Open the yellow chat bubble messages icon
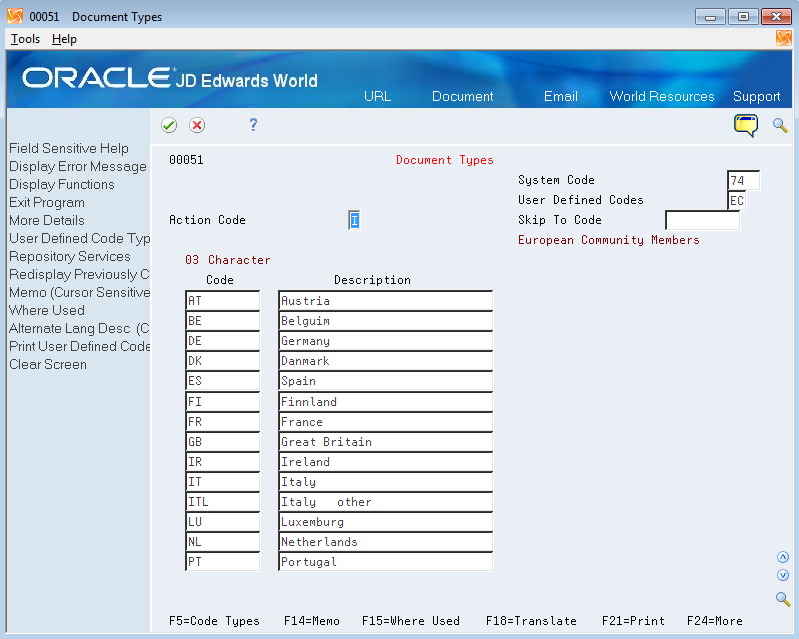This screenshot has width=799, height=639. (x=745, y=125)
